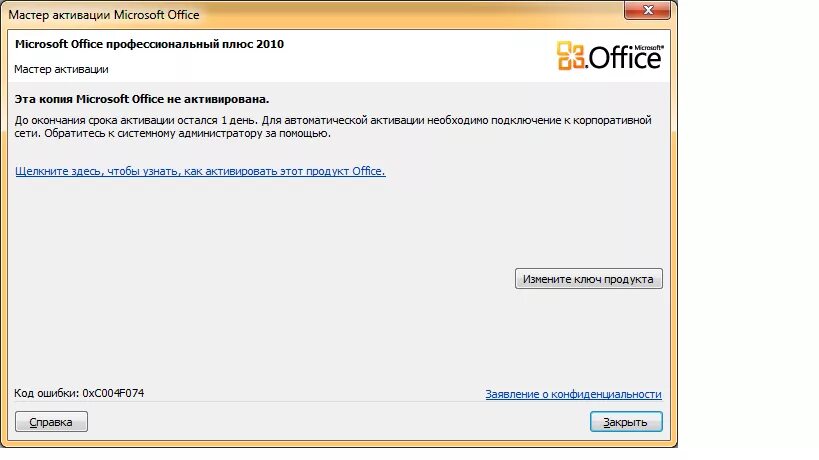This screenshot has height=460, width=819.
Task: Click the Закрыть button
Action: tap(626, 422)
